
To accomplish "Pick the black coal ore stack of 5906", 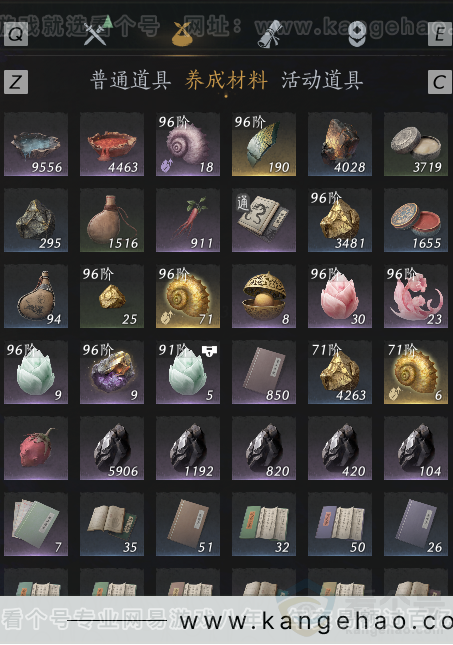I will tap(112, 448).
